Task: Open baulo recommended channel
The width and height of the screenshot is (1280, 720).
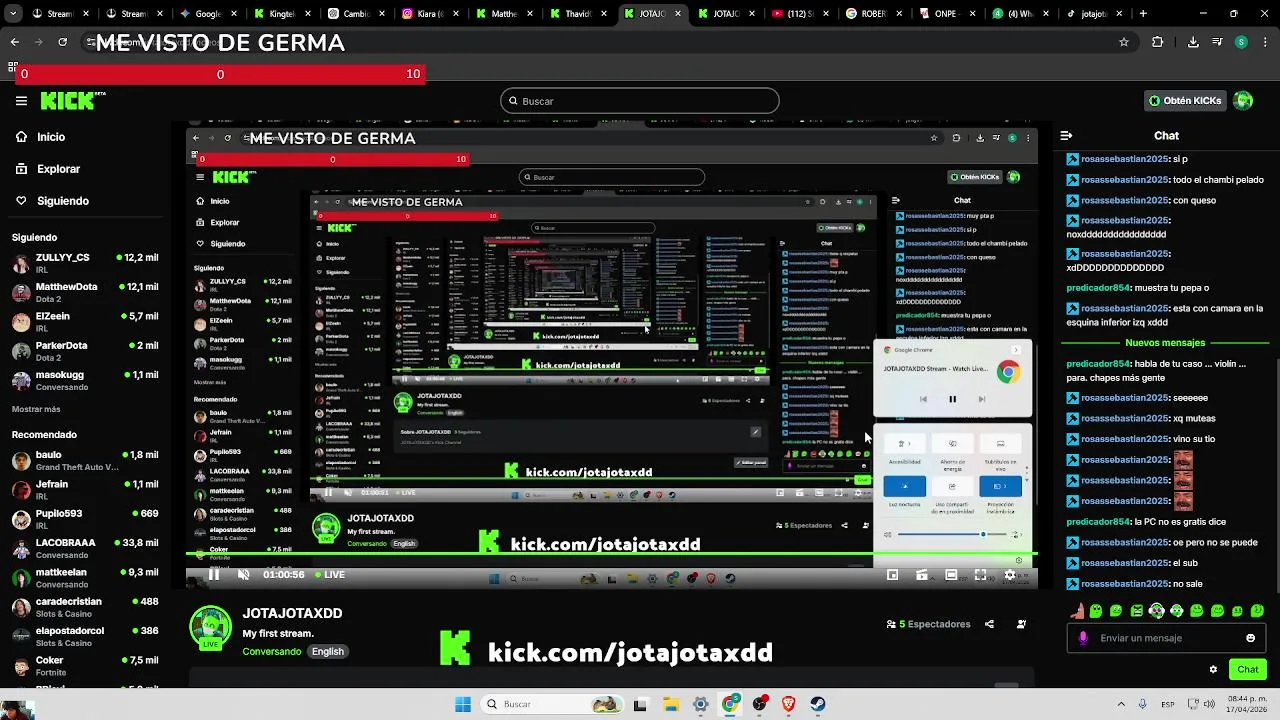Action: pos(85,460)
